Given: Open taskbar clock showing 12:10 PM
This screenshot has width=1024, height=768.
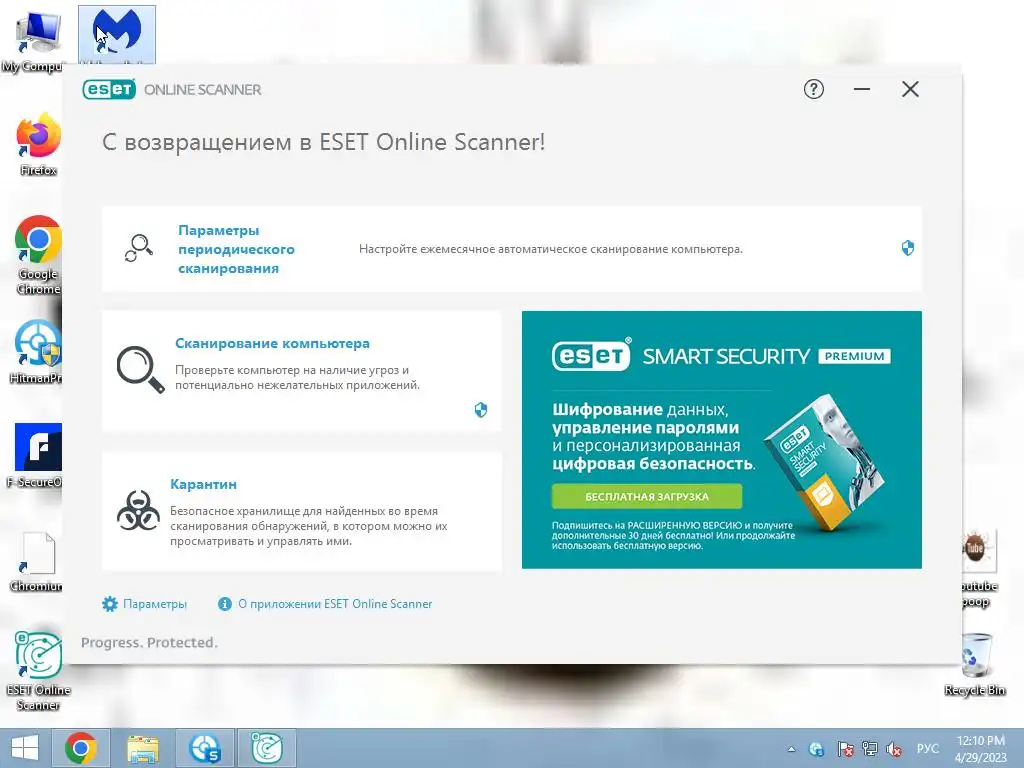Looking at the screenshot, I should [x=980, y=749].
